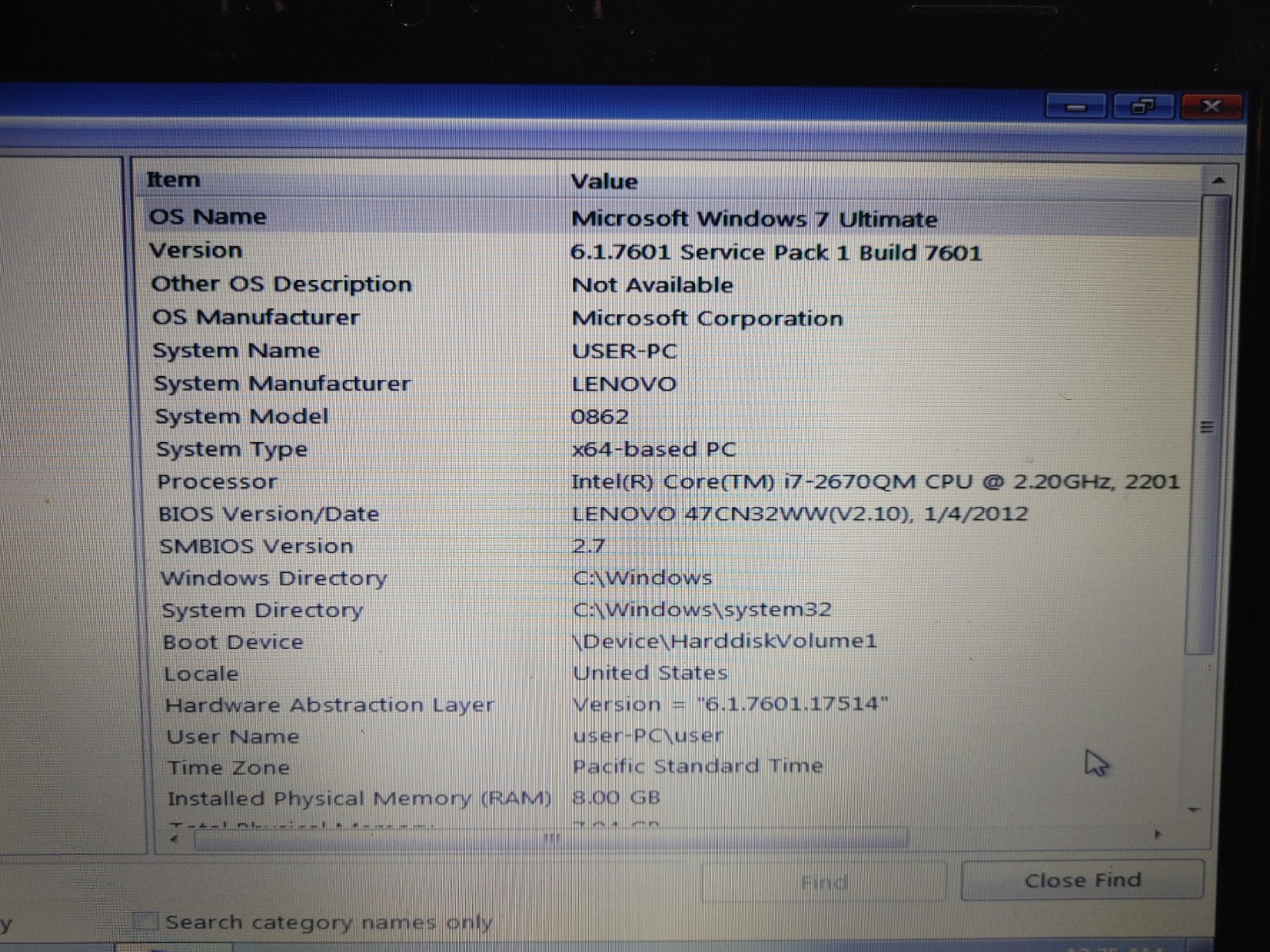Click the 'C:\Windows' directory value
1270x952 pixels.
coord(643,578)
